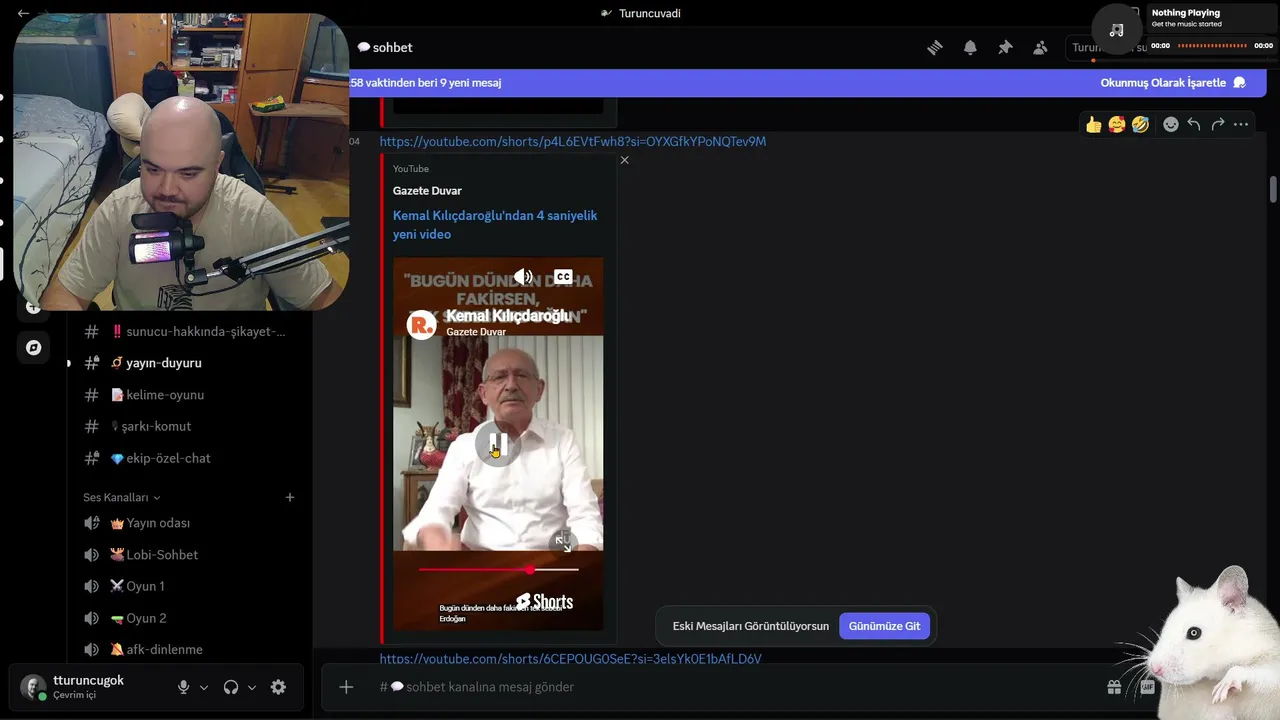Forward the message with arrow icon

click(x=1218, y=124)
